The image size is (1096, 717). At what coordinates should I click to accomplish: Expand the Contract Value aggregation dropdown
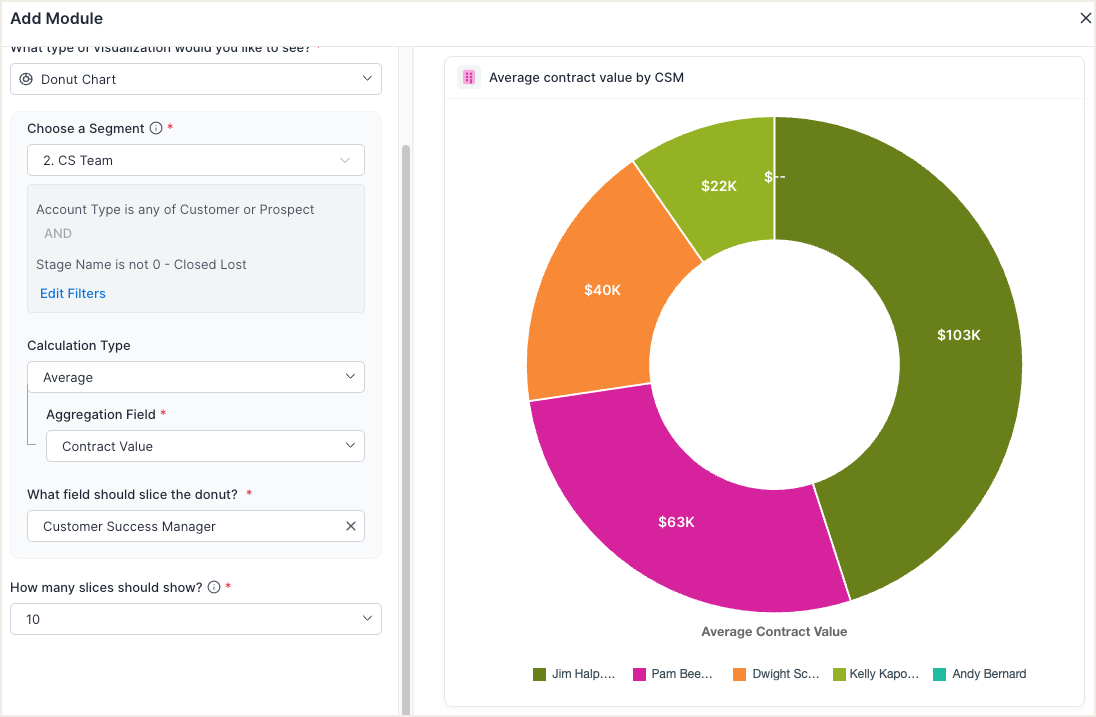(205, 446)
